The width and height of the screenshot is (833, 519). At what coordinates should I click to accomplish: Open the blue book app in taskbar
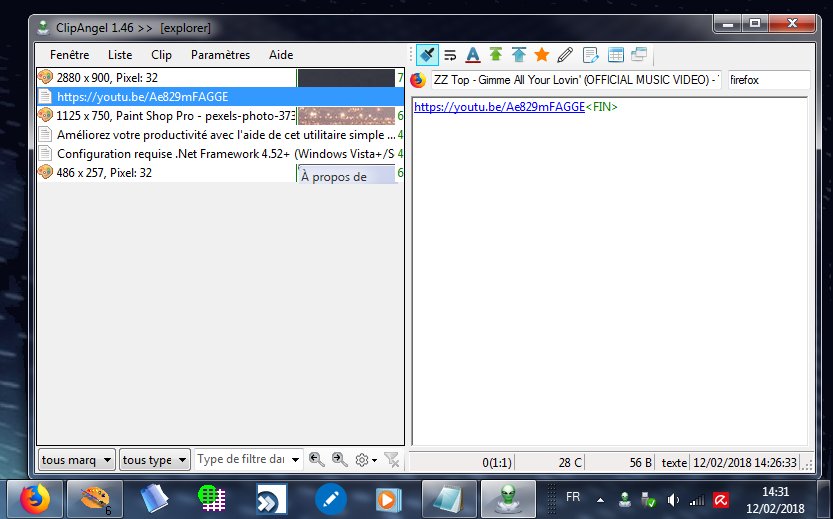point(155,499)
